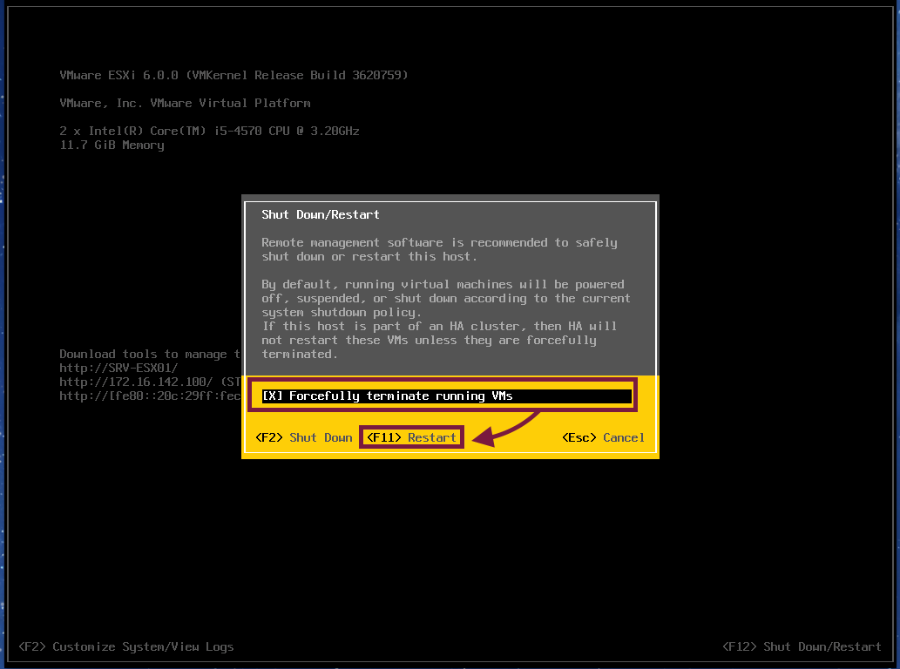Select the F11 Restart option
Screen dimensions: 900x669
pyautogui.click(x=411, y=438)
